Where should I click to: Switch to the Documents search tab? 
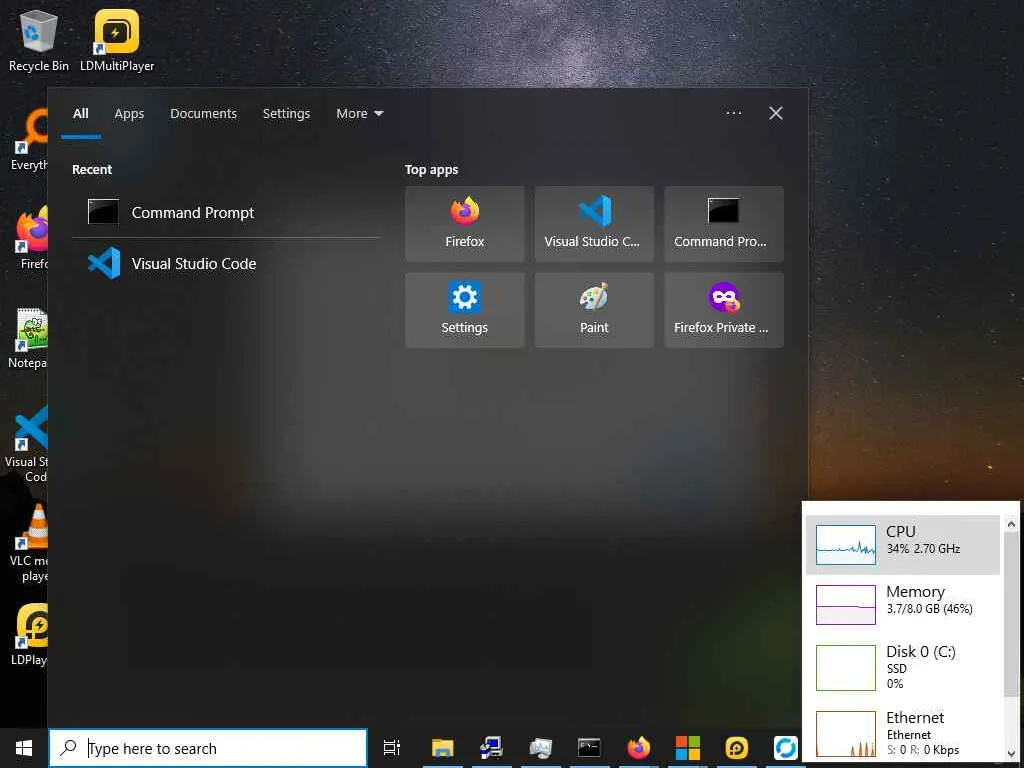click(x=203, y=114)
